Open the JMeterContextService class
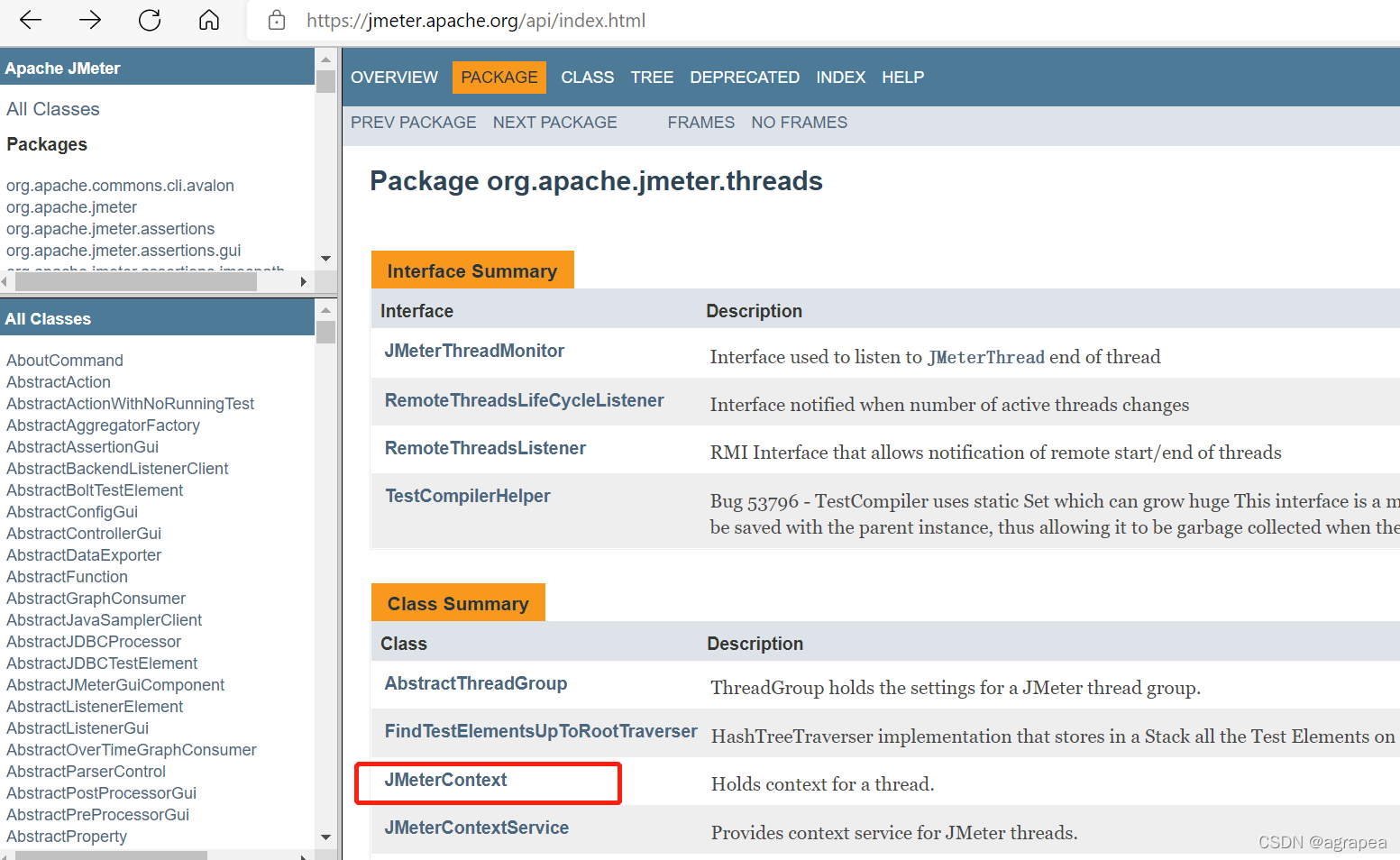1400x860 pixels. pyautogui.click(x=476, y=828)
